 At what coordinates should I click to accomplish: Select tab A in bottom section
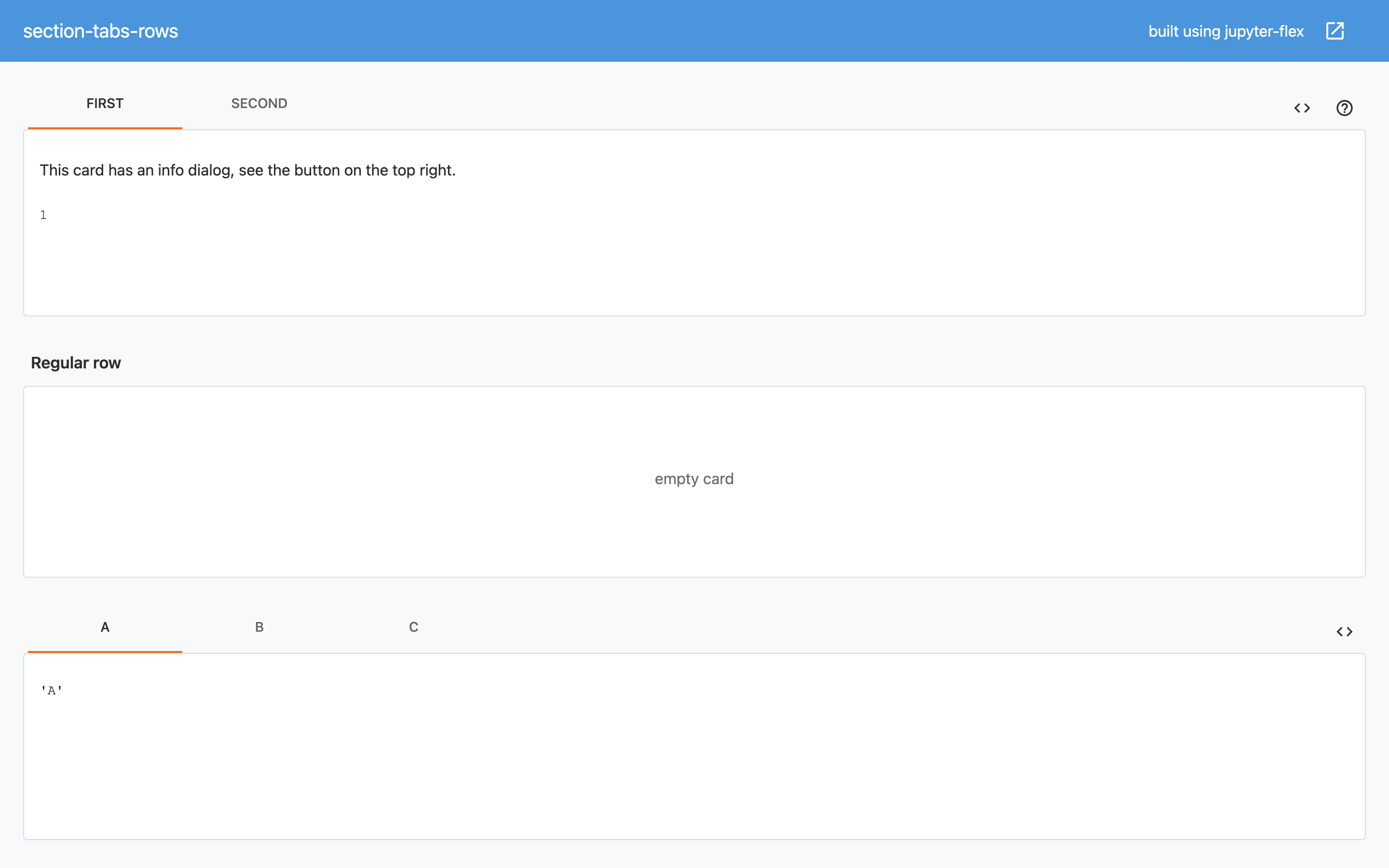105,627
